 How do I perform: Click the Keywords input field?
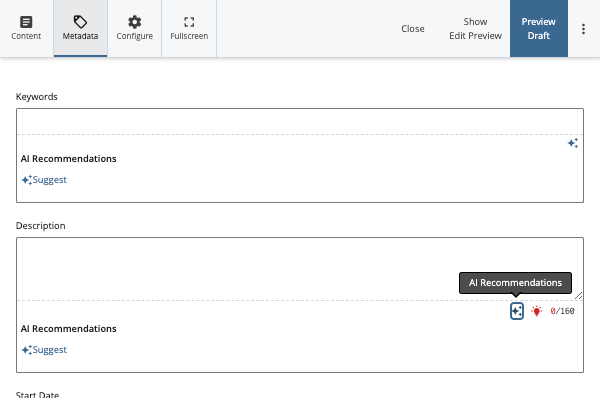pyautogui.click(x=300, y=122)
